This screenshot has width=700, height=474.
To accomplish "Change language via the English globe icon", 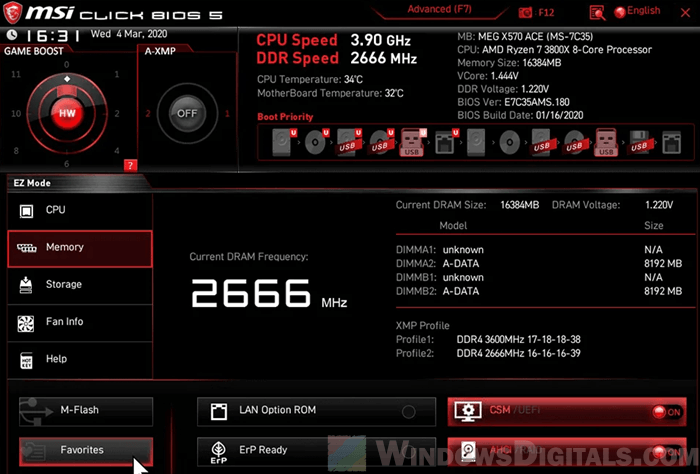I will [x=619, y=12].
